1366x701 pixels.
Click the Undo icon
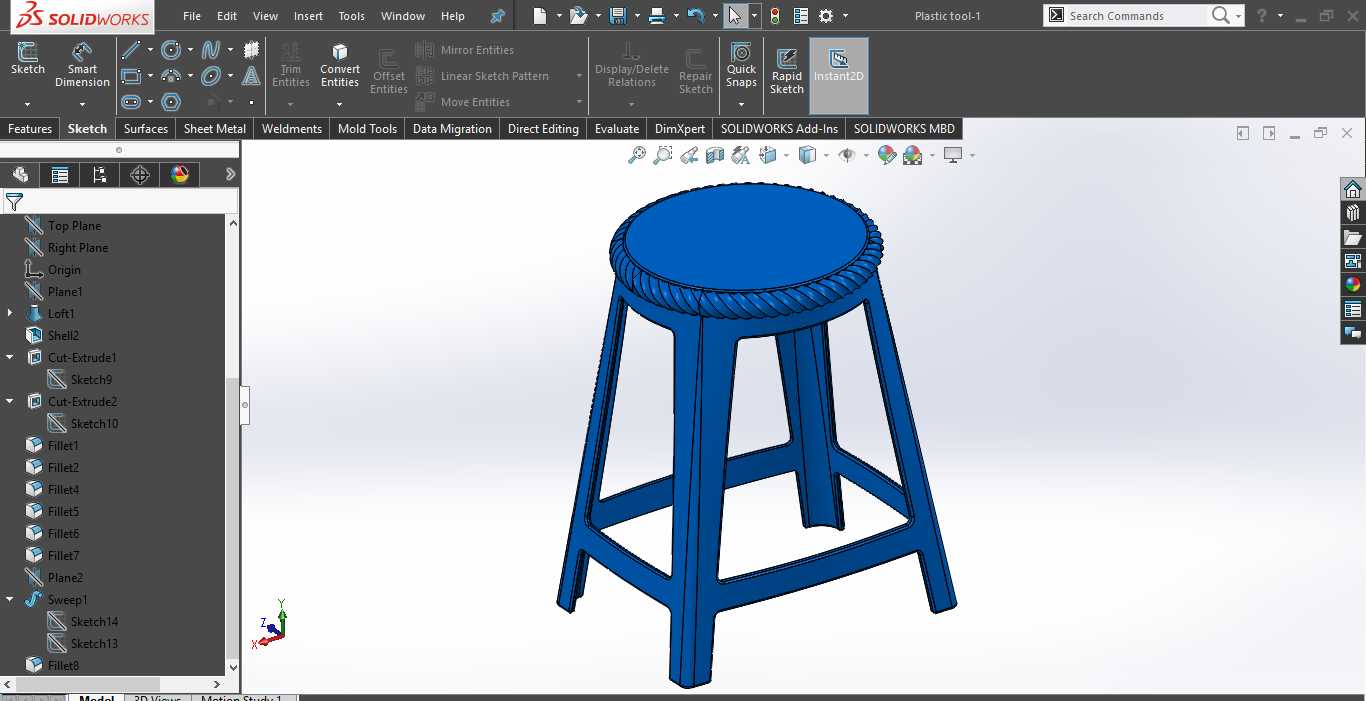point(696,16)
